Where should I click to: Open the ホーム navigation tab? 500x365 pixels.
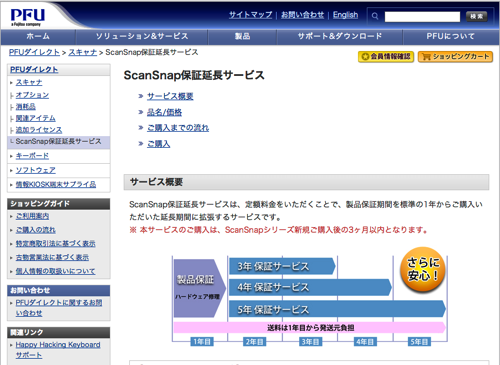[38, 36]
